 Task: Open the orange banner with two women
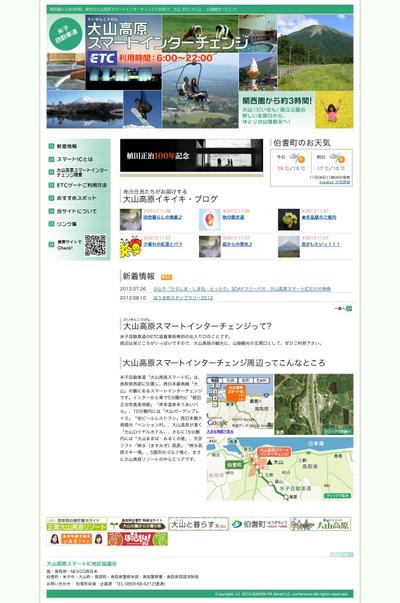(77, 539)
